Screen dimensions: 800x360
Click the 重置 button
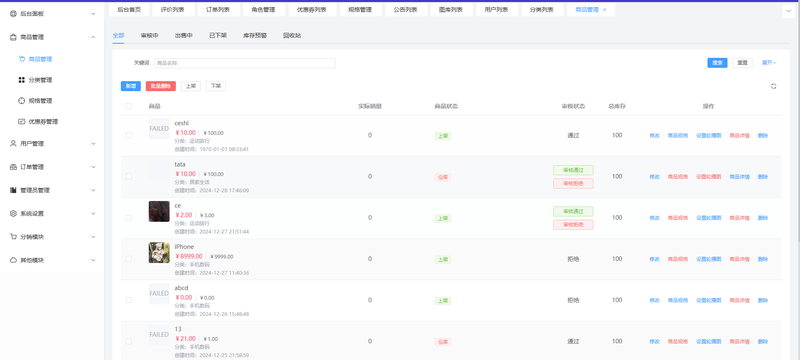pos(742,63)
